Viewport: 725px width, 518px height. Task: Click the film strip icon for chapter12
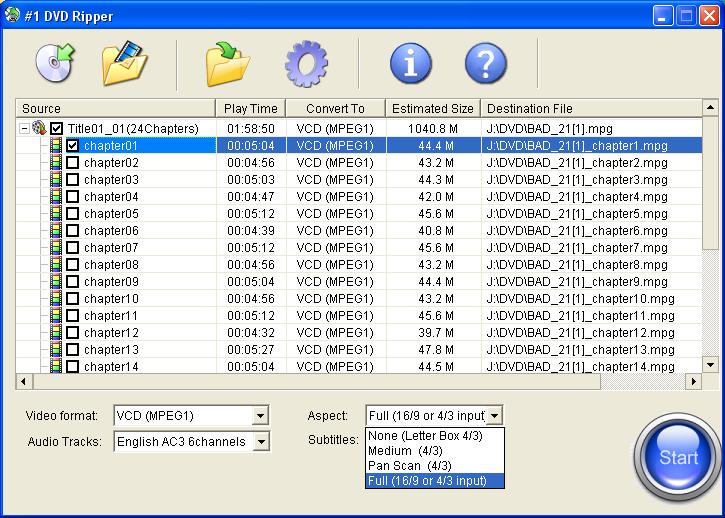point(55,333)
